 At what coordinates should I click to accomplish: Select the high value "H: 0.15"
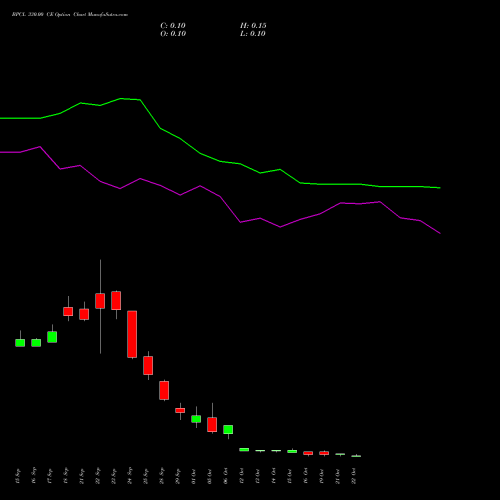[253, 26]
